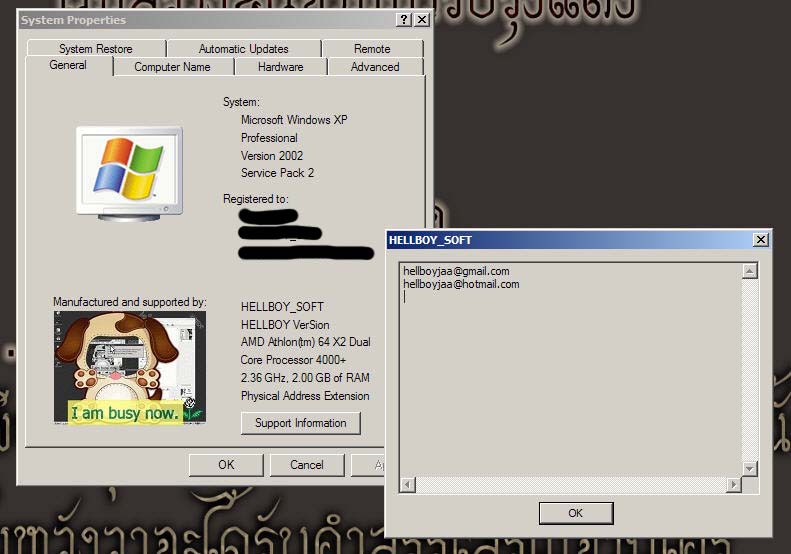Click the scroll right arrow in HELLBOY_SOFT
The width and height of the screenshot is (791, 554).
pos(733,485)
